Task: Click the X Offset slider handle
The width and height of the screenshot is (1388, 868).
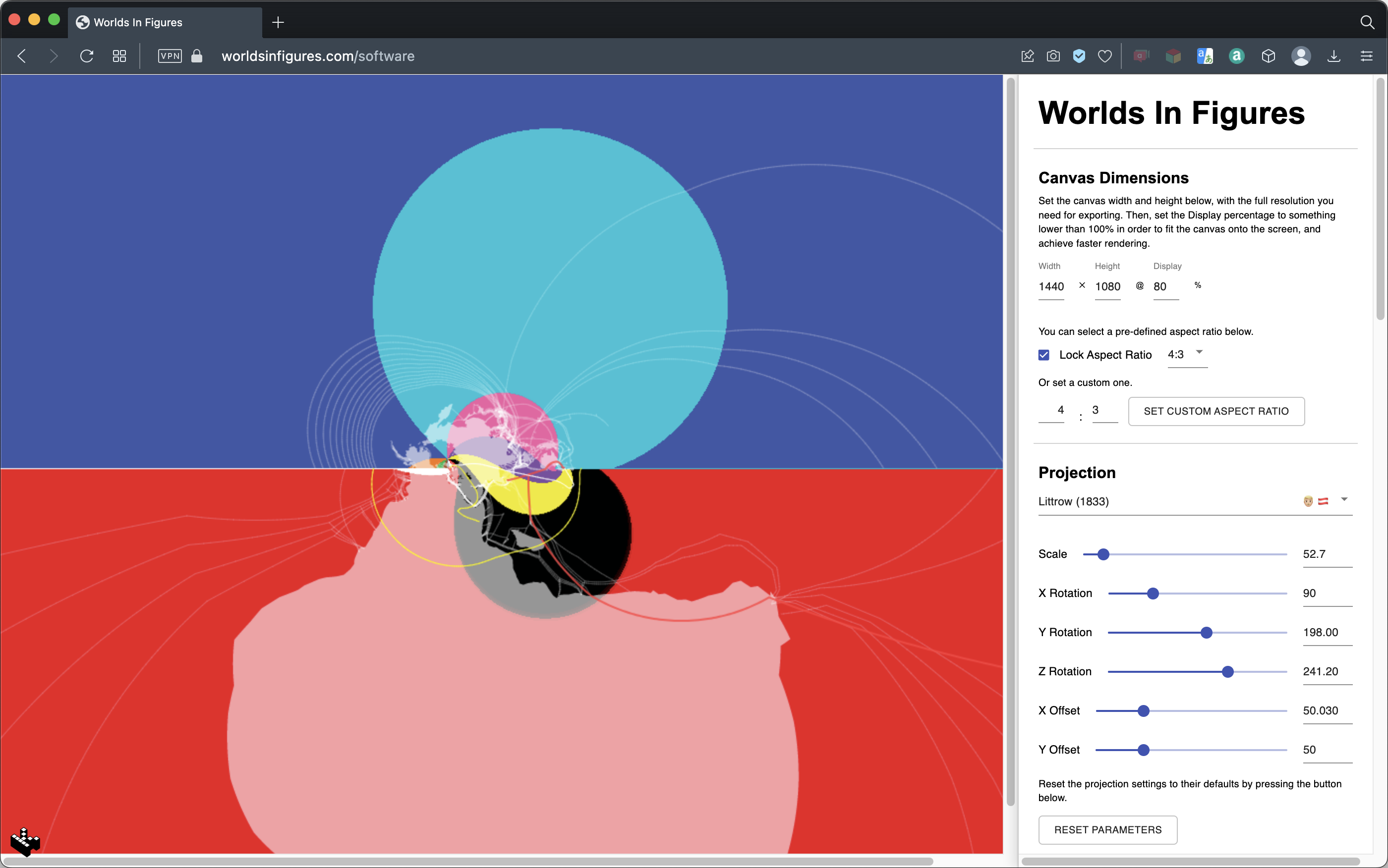Action: [1143, 711]
